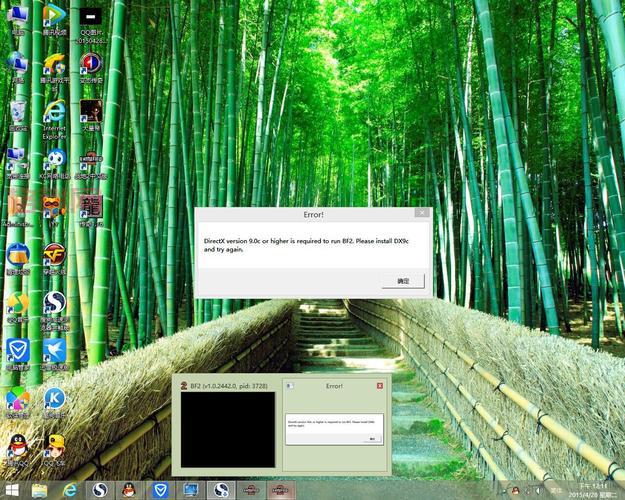Select the BF2 black window preview thumbnail
625x500 pixels.
[228, 429]
